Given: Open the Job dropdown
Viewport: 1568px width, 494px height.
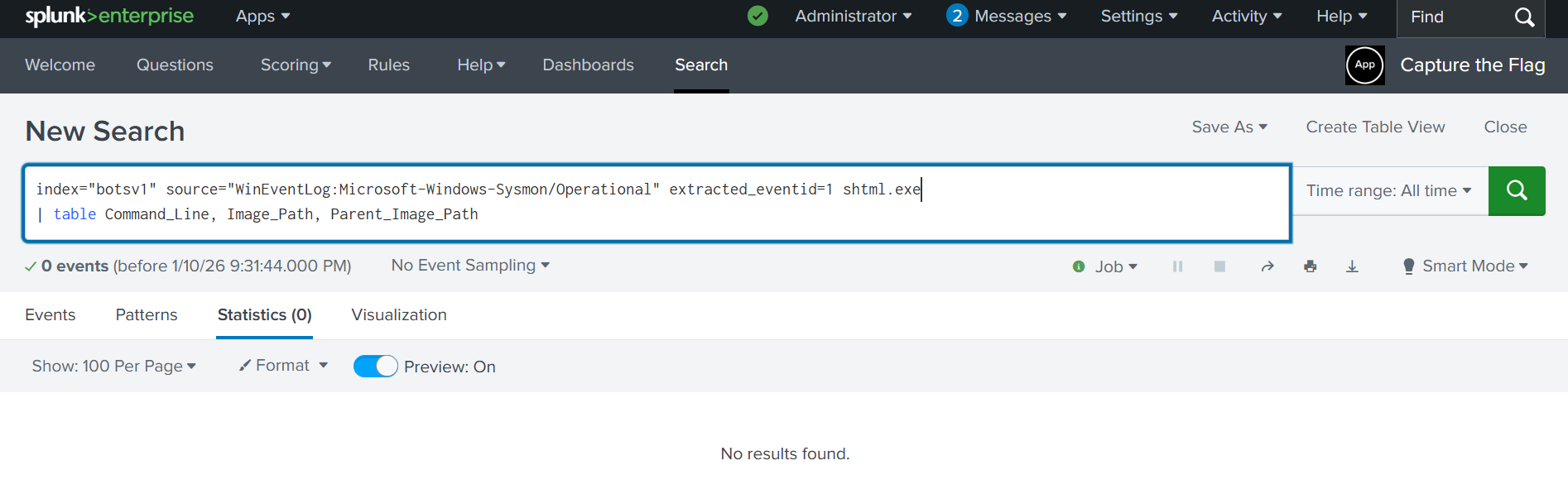Looking at the screenshot, I should (x=1116, y=266).
